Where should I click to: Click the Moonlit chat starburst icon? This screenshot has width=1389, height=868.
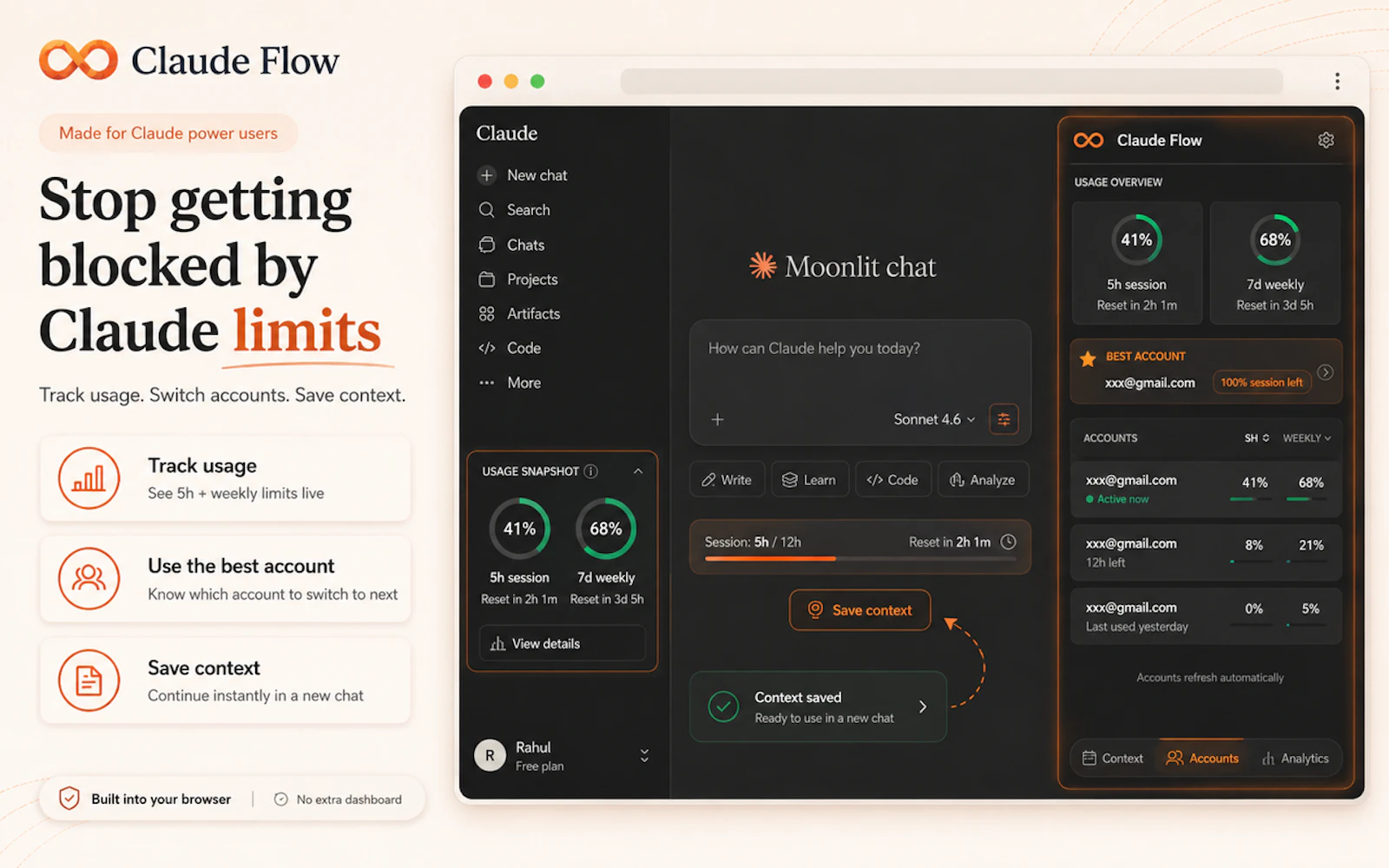point(762,266)
